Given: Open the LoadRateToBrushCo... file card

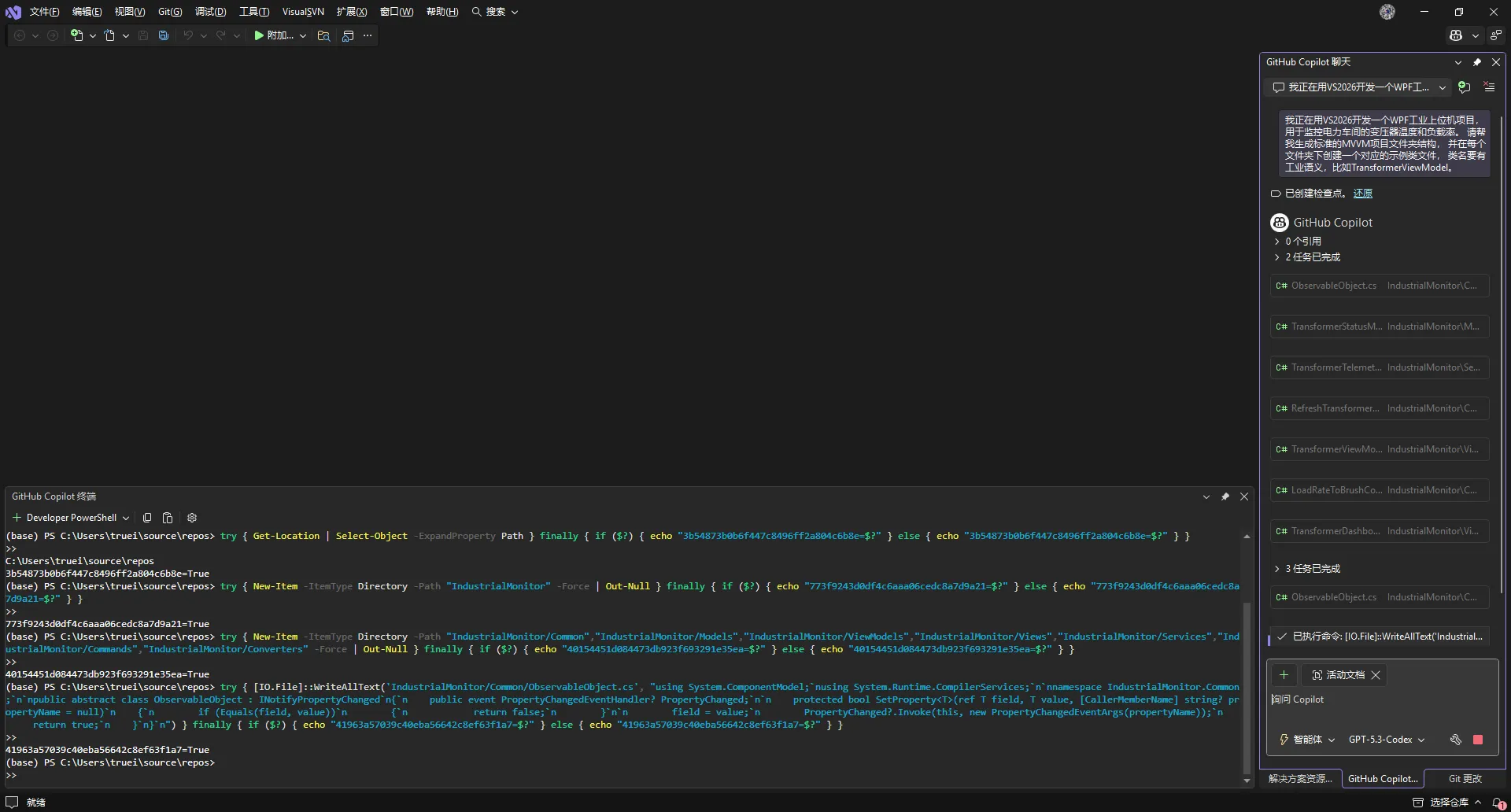Looking at the screenshot, I should [x=1380, y=490].
